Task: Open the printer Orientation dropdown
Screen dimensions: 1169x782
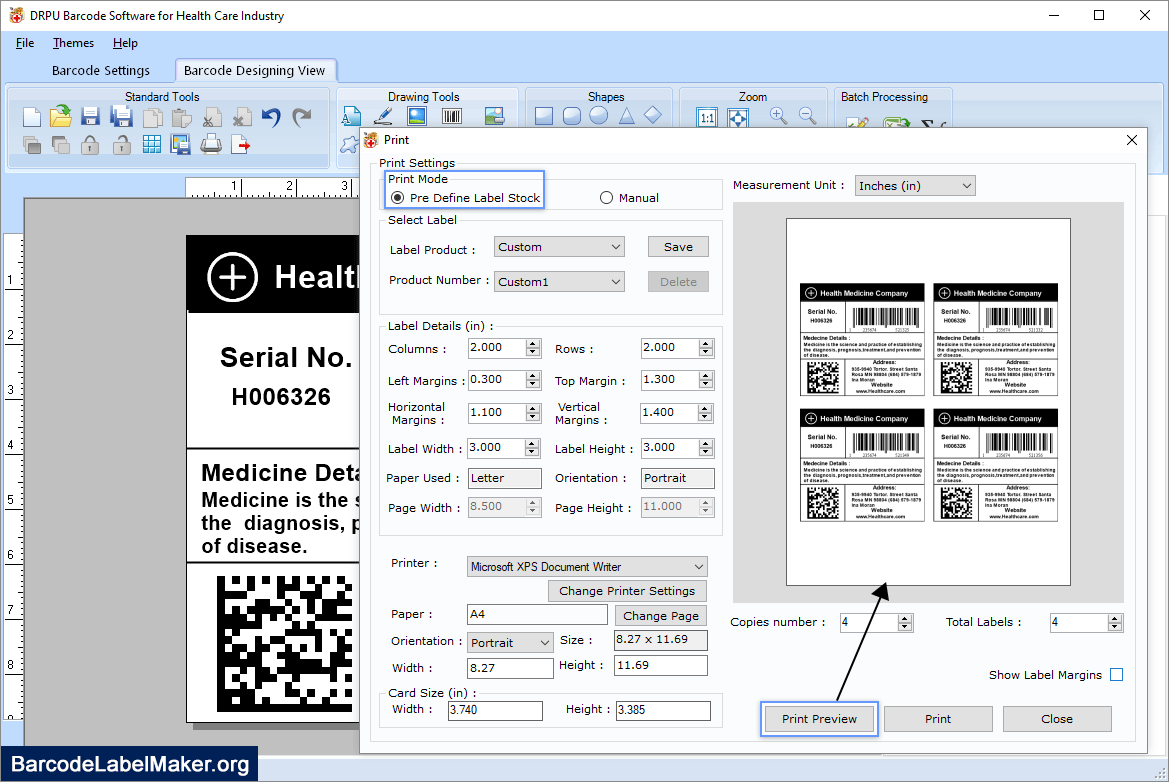Action: click(x=544, y=641)
